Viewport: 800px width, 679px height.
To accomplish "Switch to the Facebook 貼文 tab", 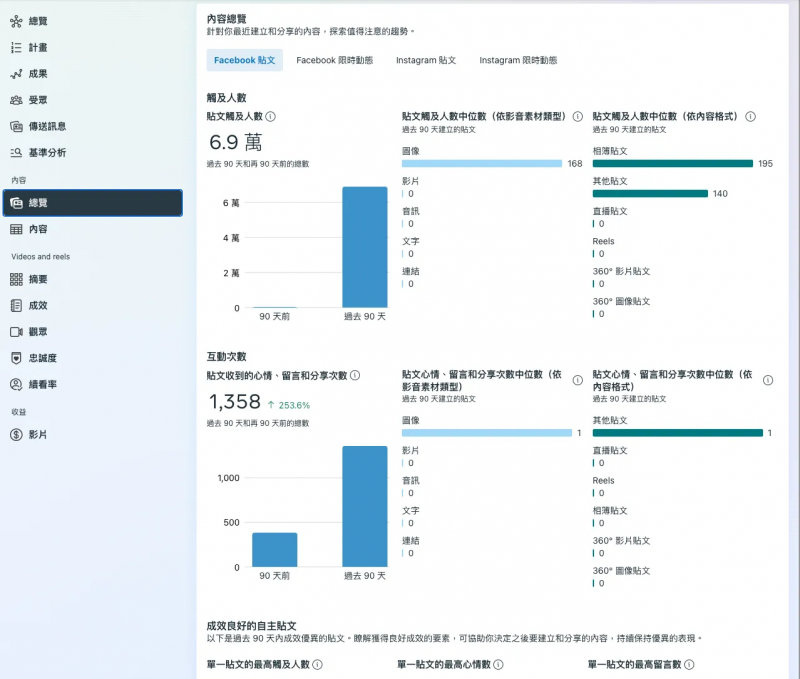I will pos(244,60).
